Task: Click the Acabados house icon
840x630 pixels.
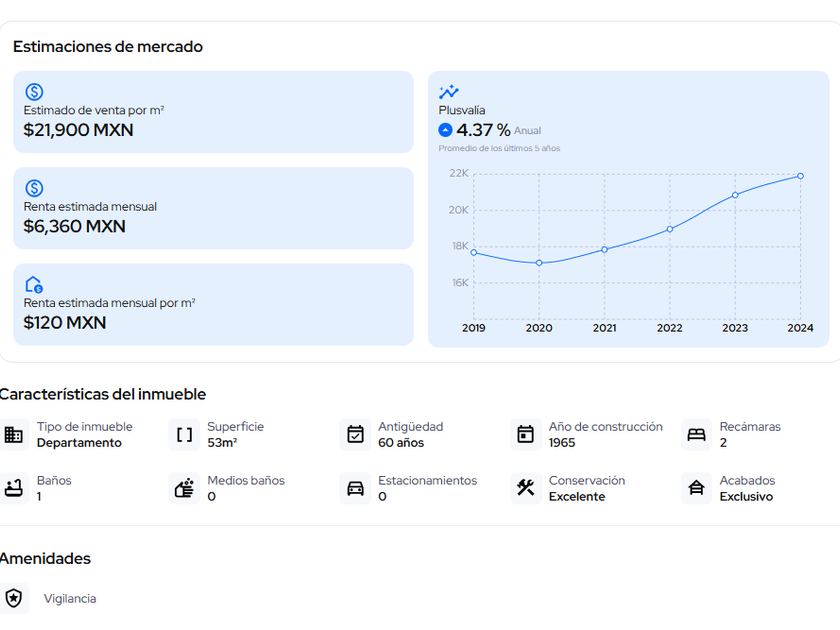Action: click(x=697, y=489)
